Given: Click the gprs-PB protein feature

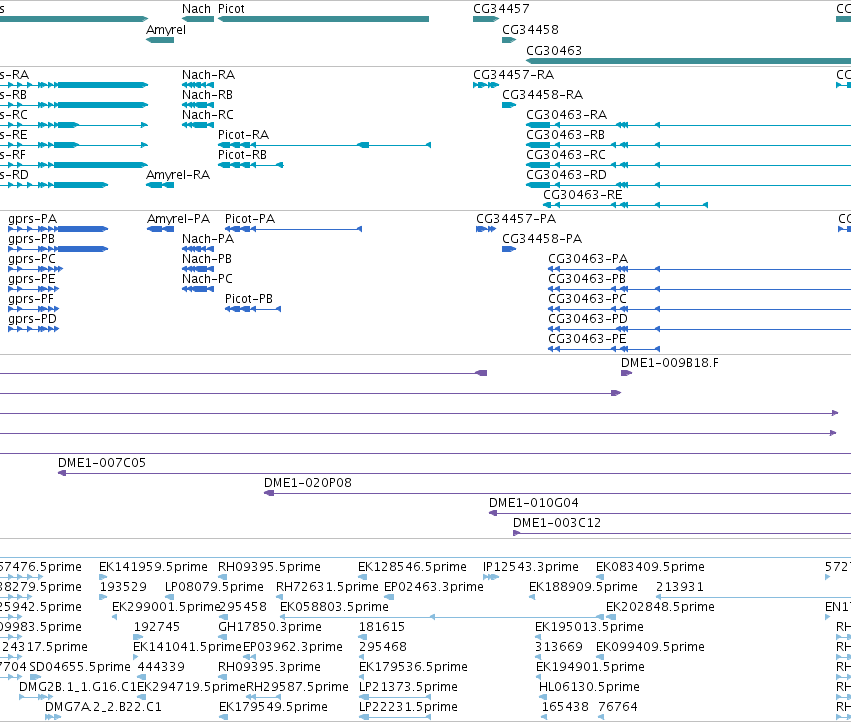Looking at the screenshot, I should (x=58, y=249).
